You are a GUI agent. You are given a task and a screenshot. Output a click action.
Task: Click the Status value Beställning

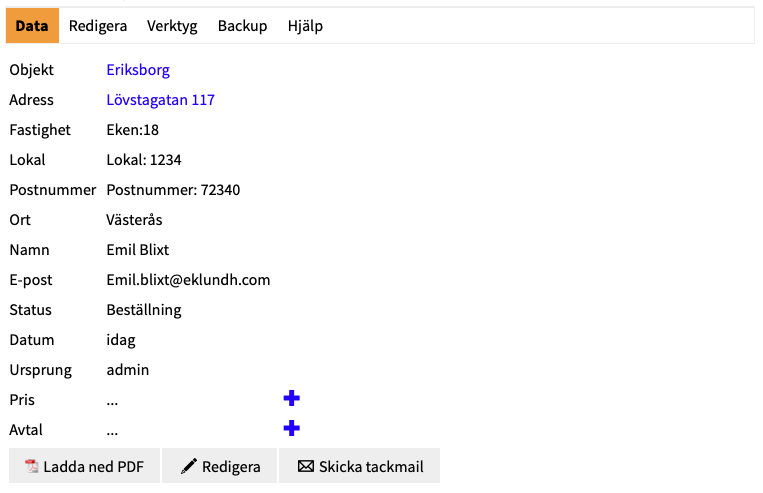click(143, 310)
